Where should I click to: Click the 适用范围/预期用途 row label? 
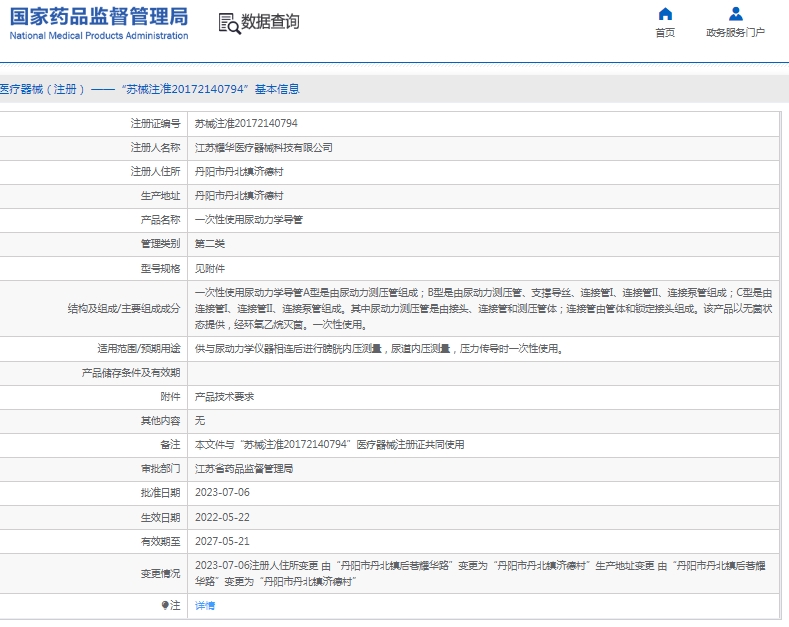pos(139,349)
